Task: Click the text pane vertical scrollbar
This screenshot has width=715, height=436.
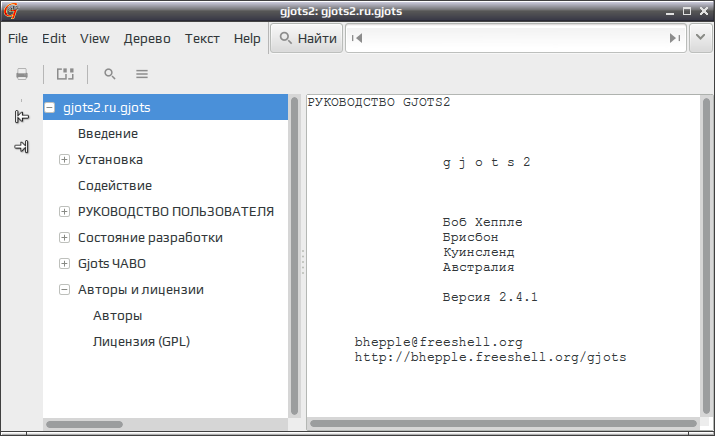Action: [x=706, y=255]
